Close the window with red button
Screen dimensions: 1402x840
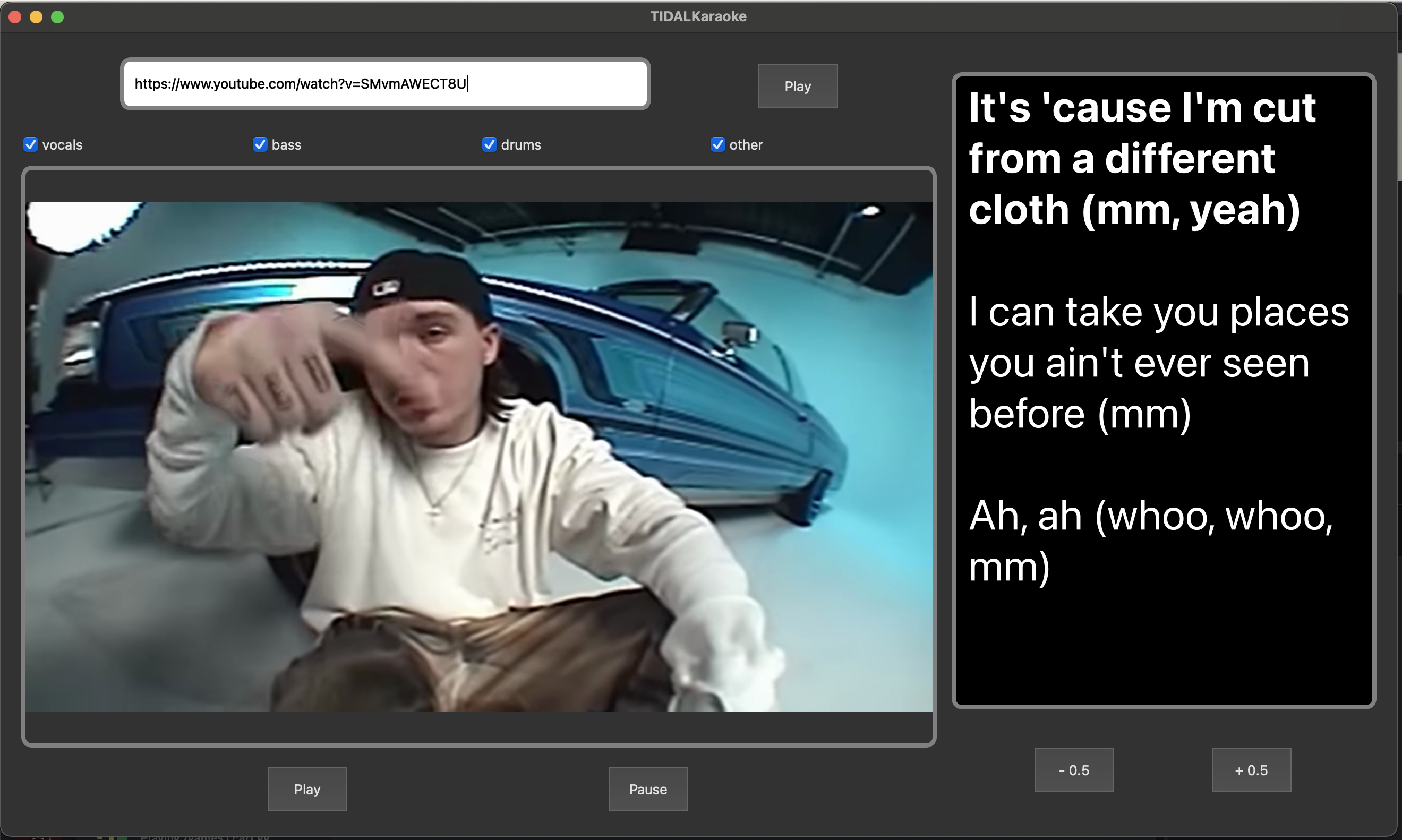[15, 17]
